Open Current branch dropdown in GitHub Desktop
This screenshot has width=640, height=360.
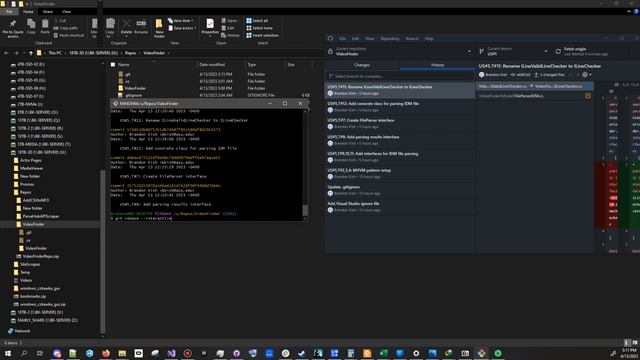click(513, 51)
